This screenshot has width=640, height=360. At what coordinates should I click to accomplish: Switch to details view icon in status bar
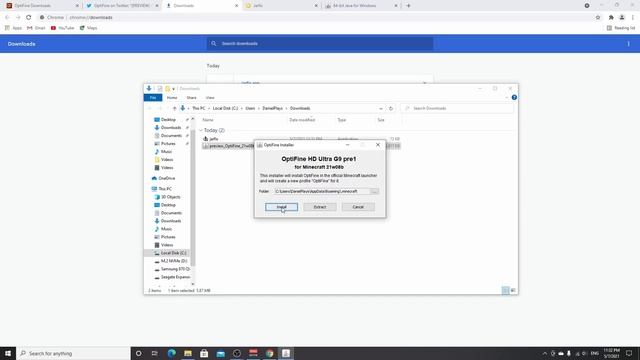point(505,290)
